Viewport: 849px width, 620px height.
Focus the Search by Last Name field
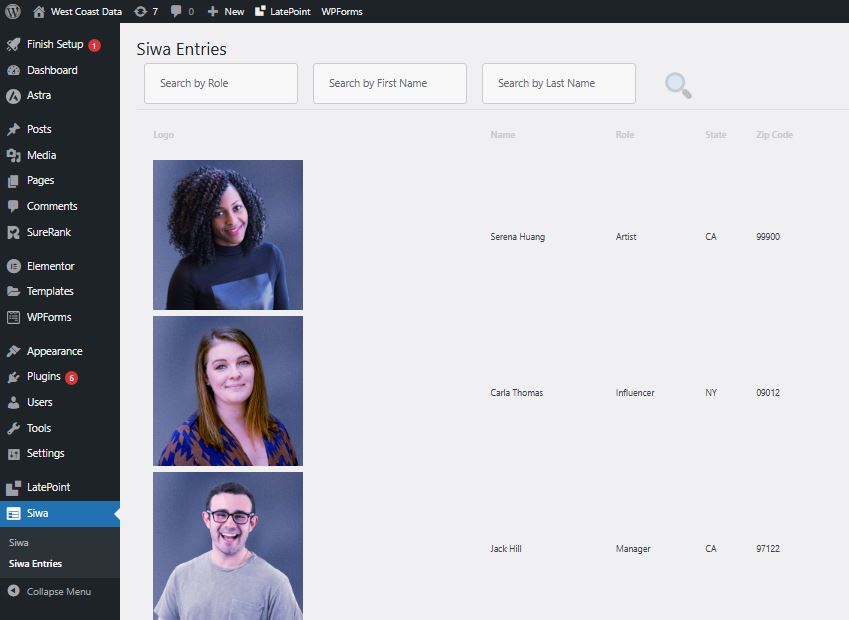(x=559, y=83)
